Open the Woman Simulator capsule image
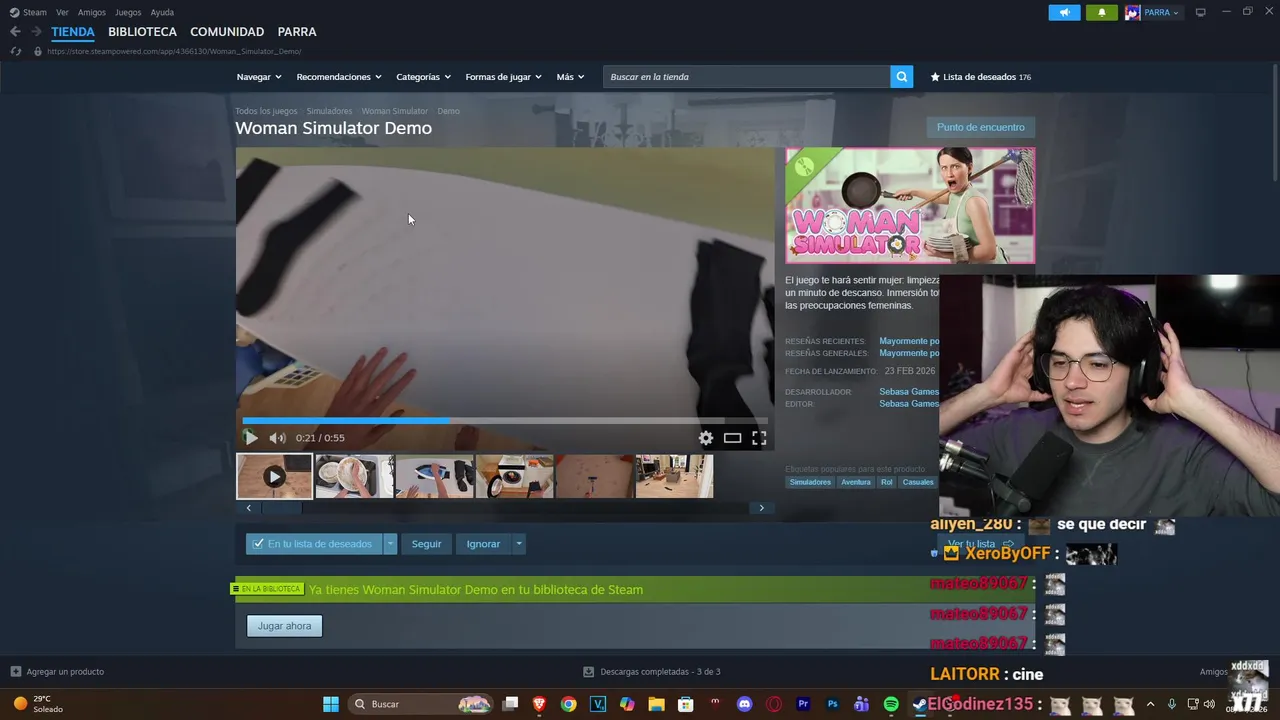Screen dimensions: 1280x720 [910, 206]
